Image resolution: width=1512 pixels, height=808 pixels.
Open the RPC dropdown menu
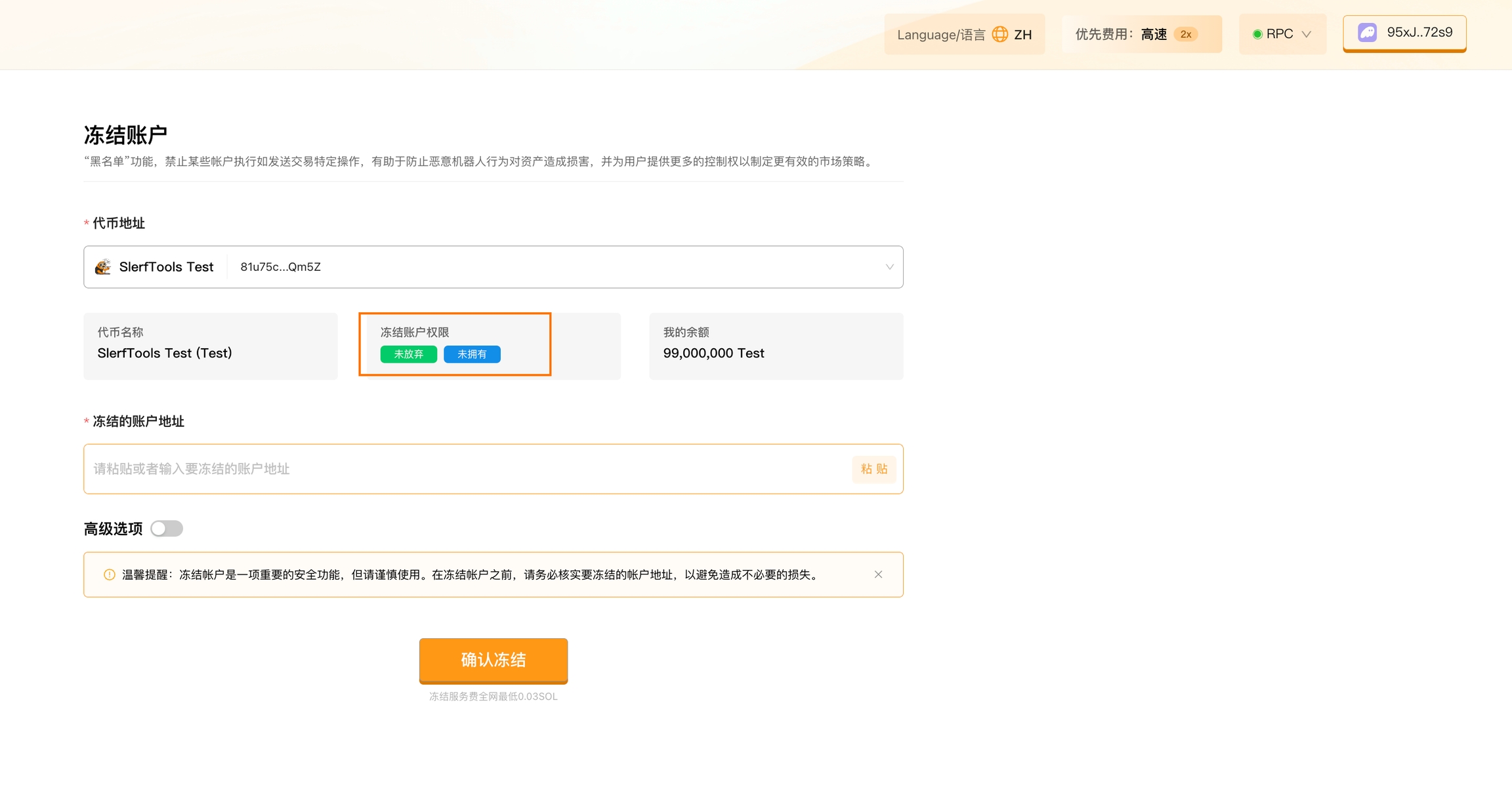1282,34
